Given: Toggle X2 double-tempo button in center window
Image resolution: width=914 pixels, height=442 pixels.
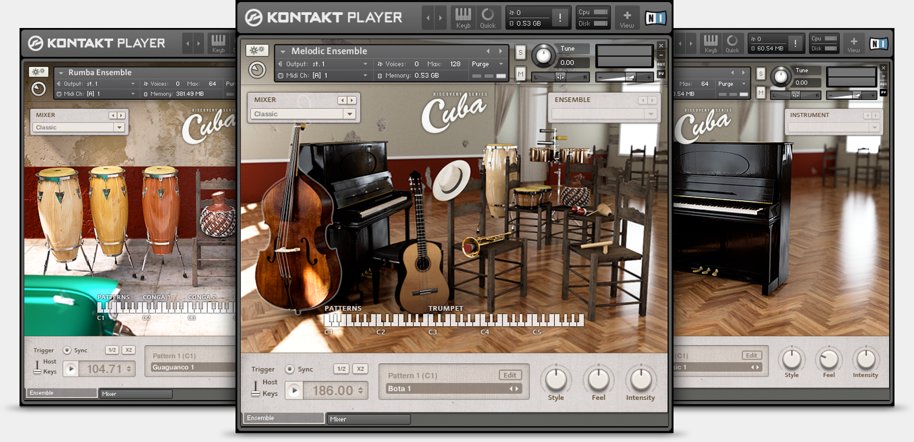Looking at the screenshot, I should 360,369.
